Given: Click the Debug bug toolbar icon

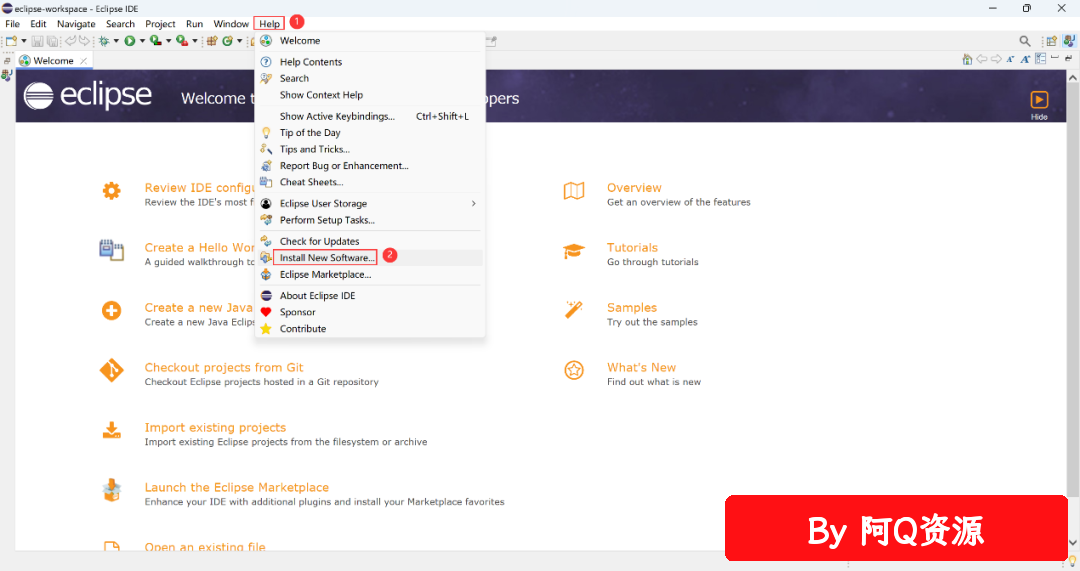Looking at the screenshot, I should (x=104, y=41).
